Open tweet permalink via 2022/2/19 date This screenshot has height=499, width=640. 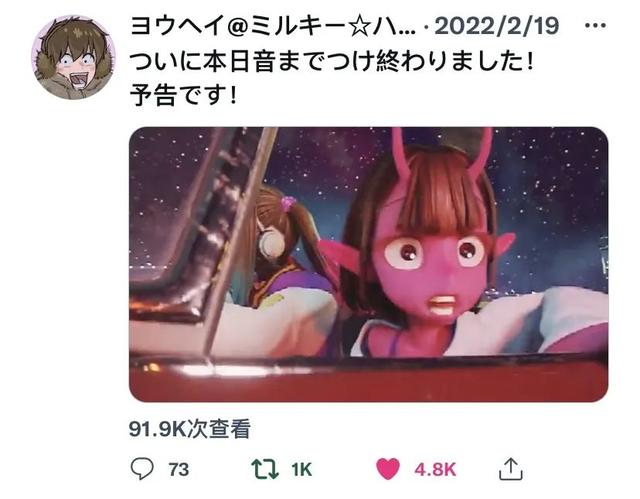coord(496,26)
